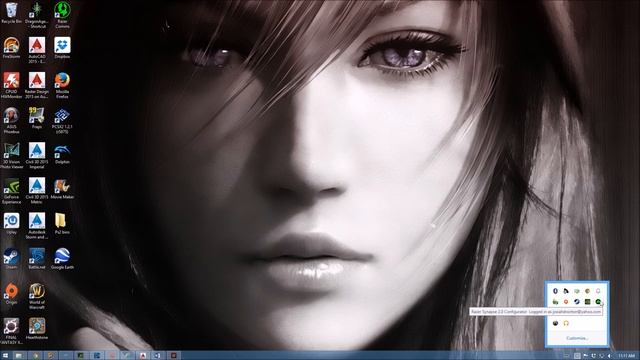Select the Fraps desktop icon
This screenshot has height=360, width=640.
[37, 118]
